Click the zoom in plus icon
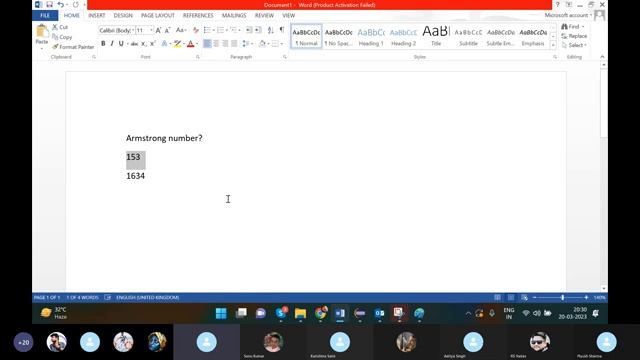Screen dimensions: 640x360 click(x=586, y=298)
